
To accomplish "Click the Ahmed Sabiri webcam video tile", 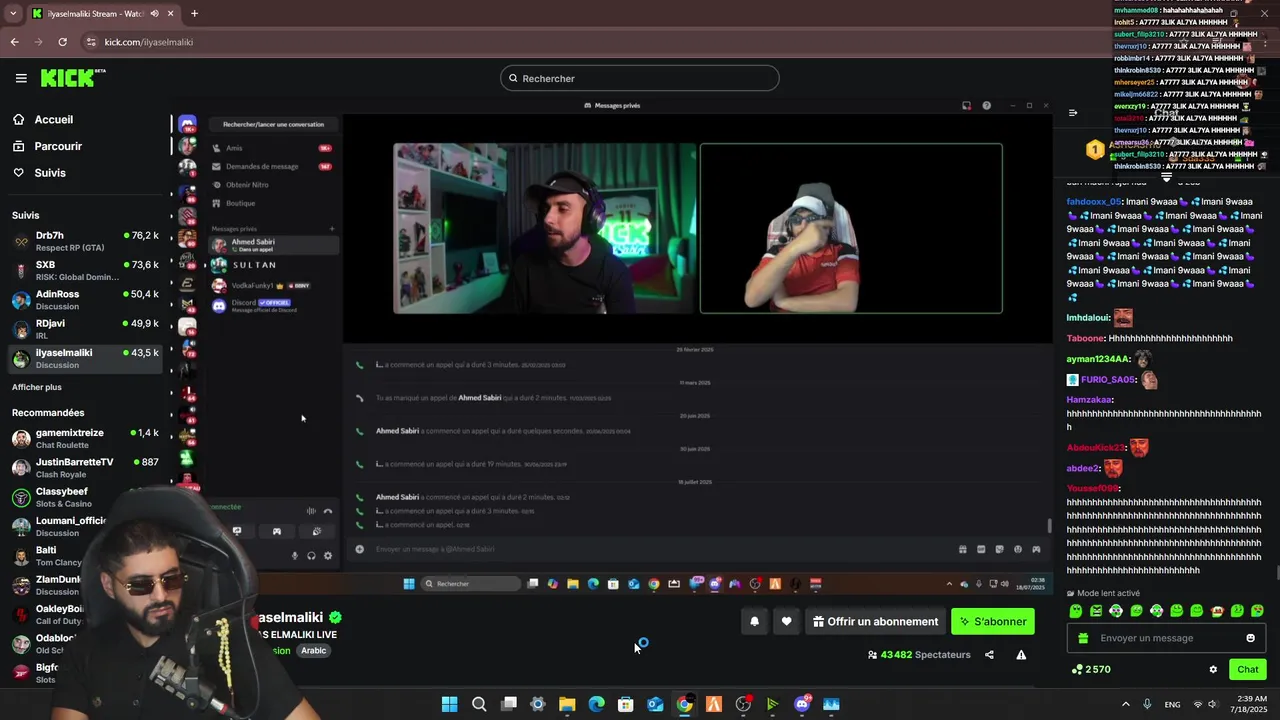I will coord(544,228).
